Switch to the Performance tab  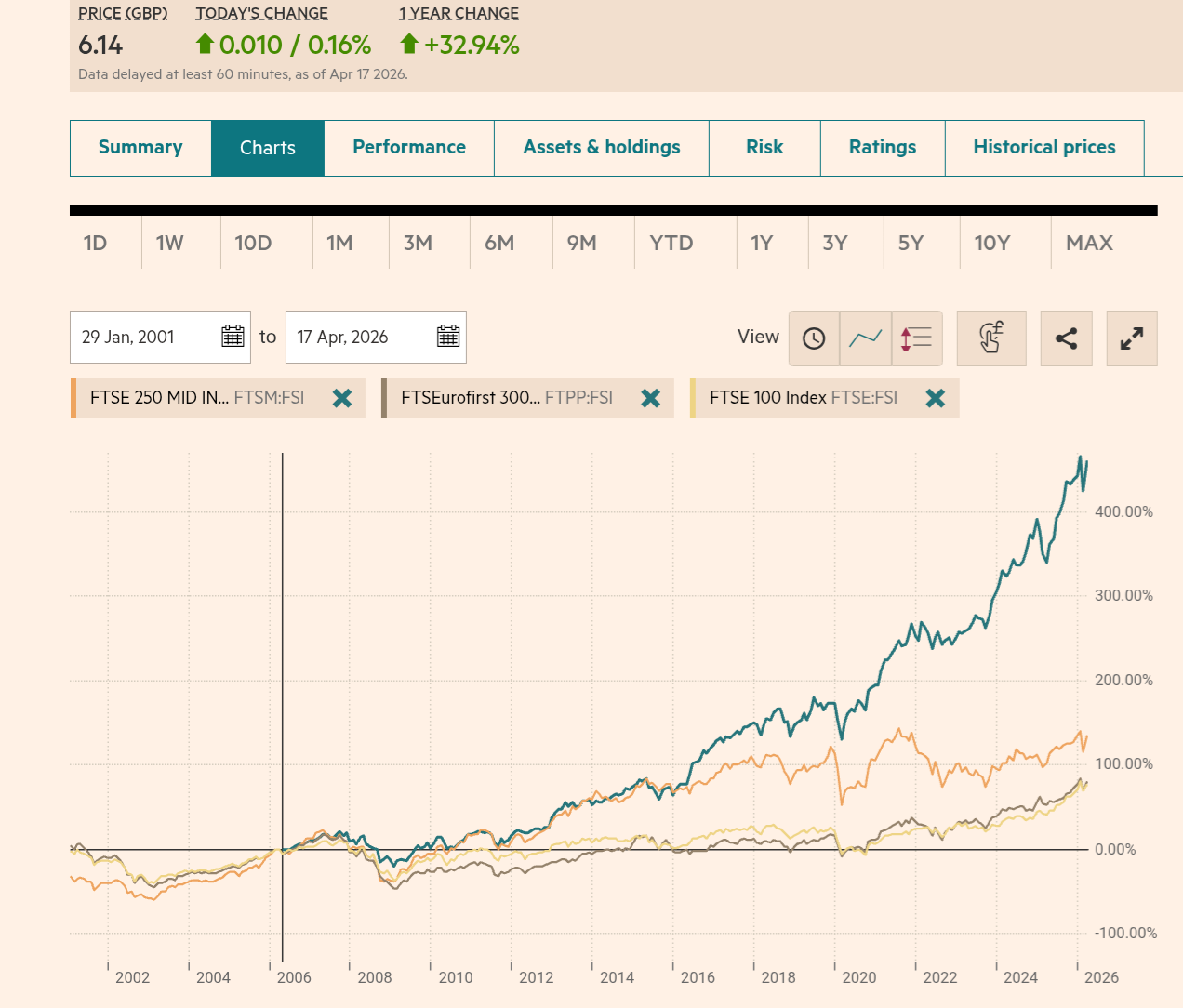click(409, 148)
